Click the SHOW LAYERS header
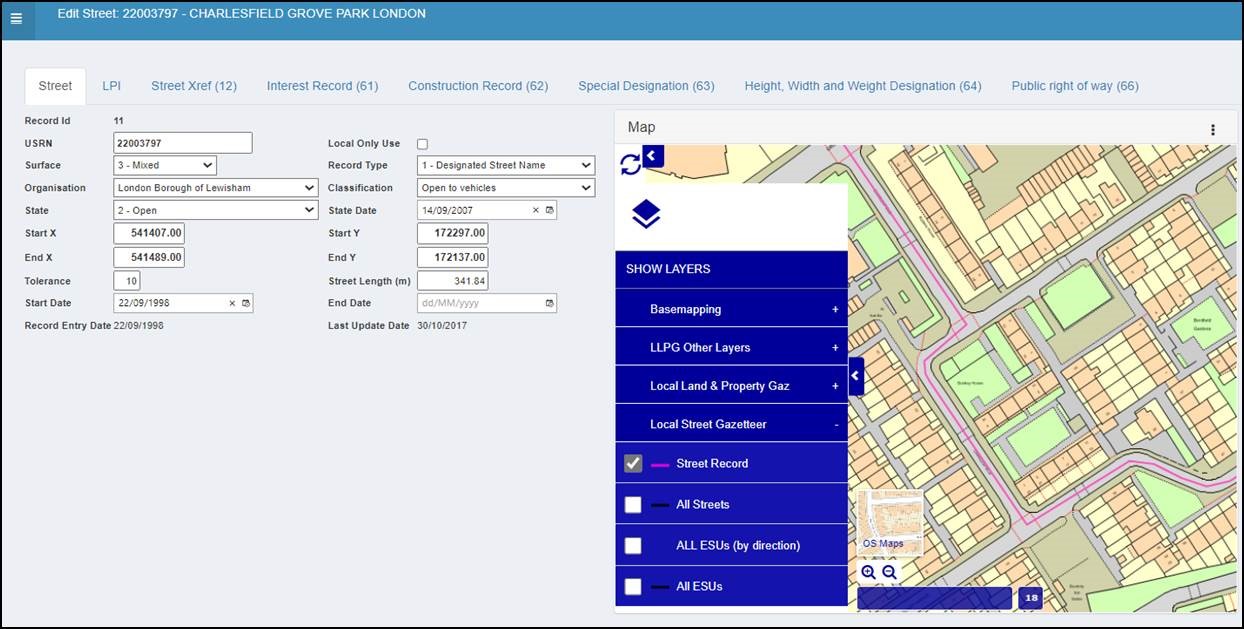 (731, 270)
